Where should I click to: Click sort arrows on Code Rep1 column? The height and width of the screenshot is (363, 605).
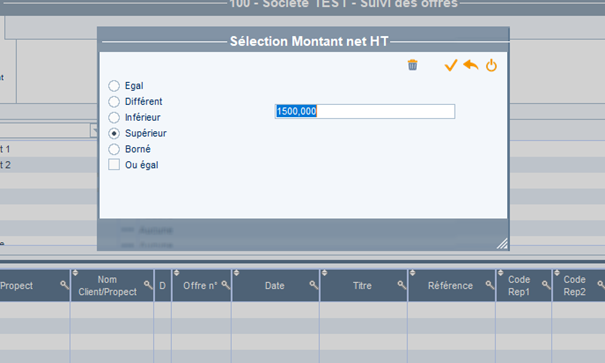point(500,273)
